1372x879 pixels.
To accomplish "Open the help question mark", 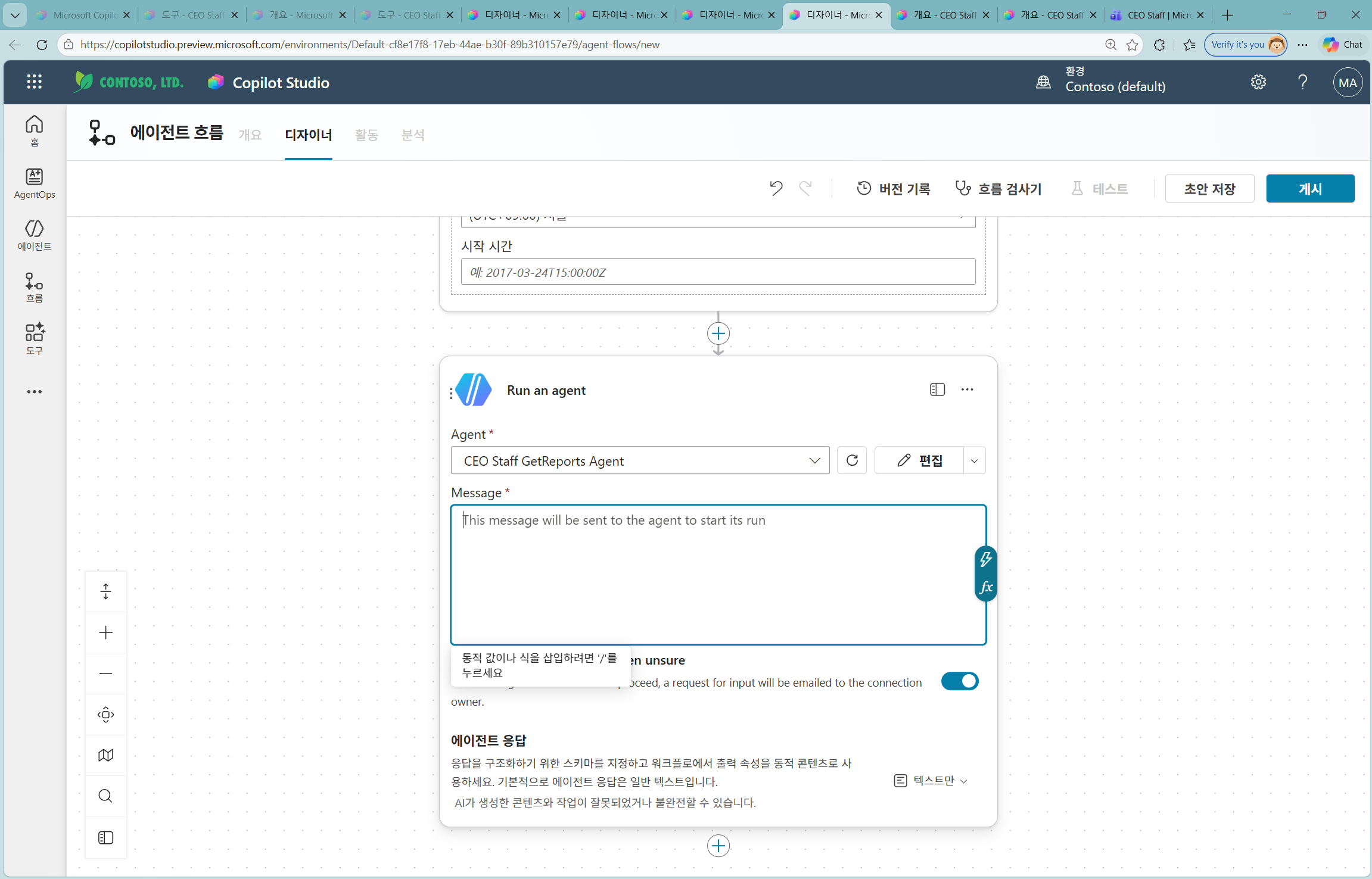I will [1303, 82].
